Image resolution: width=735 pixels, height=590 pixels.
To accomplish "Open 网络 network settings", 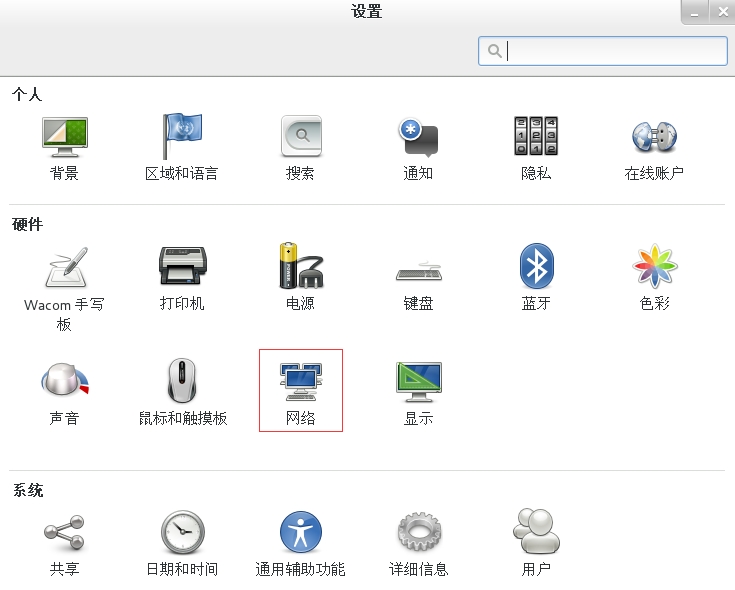I will (301, 390).
